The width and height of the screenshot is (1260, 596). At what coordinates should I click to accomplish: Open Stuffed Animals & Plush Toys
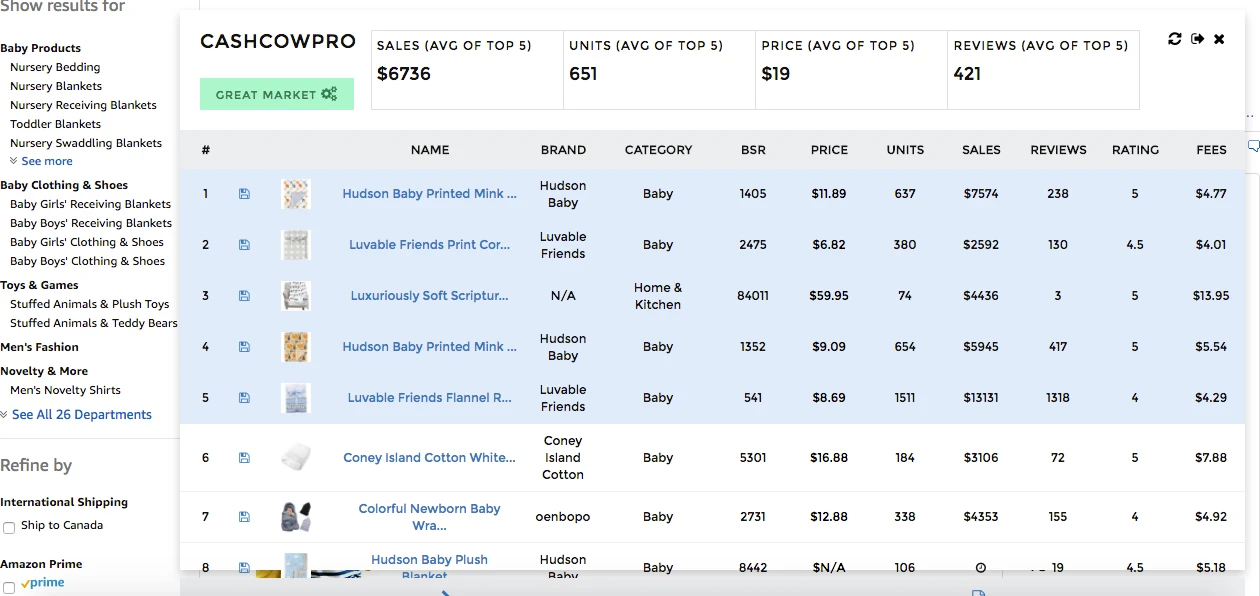(x=90, y=304)
